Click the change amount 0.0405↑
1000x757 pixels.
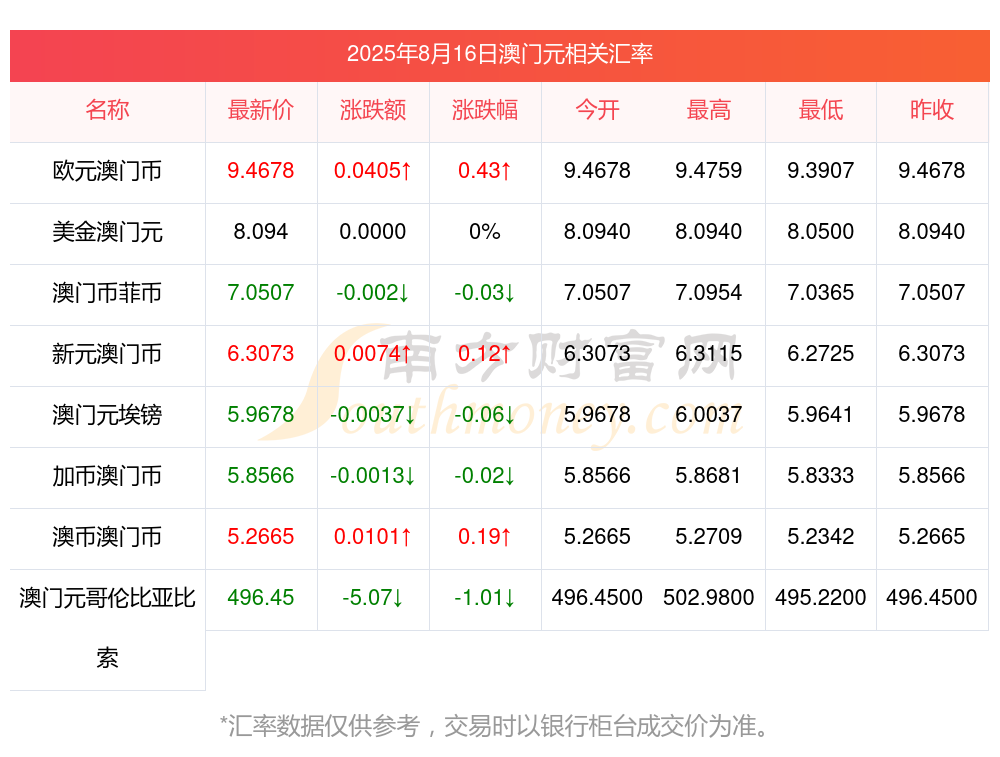click(x=373, y=171)
